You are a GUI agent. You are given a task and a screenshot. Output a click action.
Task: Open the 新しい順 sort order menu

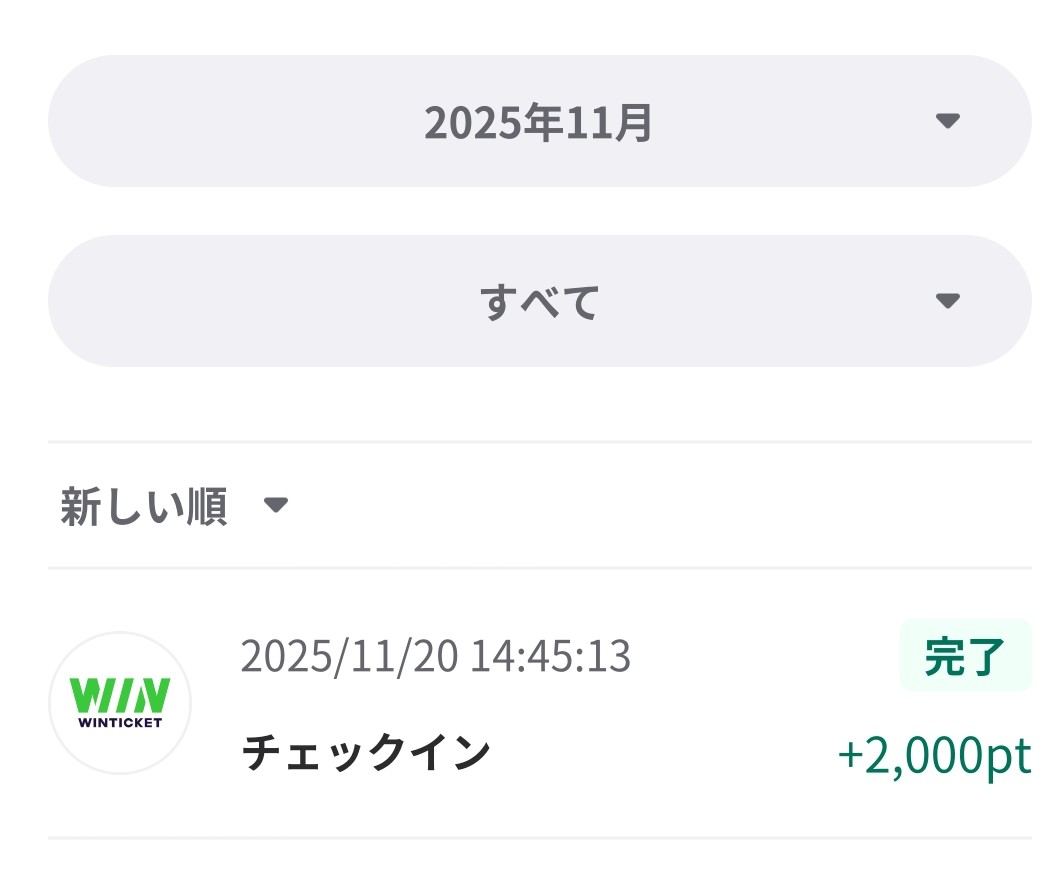click(172, 506)
